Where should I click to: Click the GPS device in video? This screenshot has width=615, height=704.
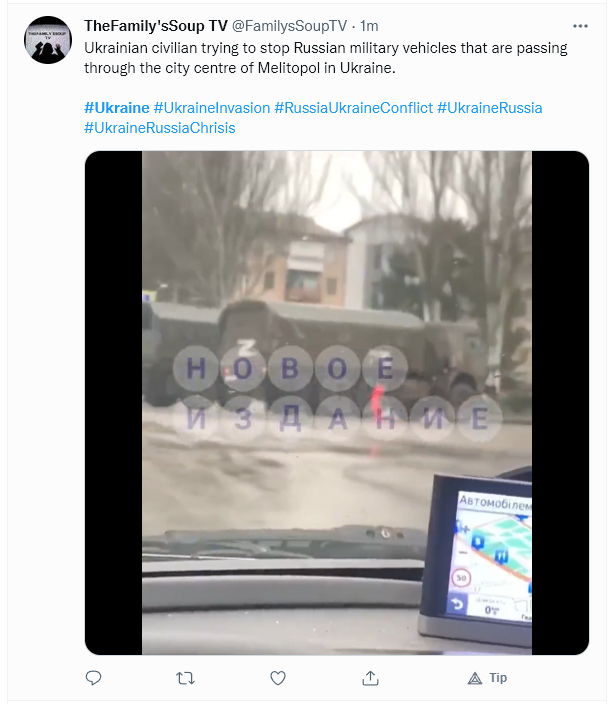(x=477, y=559)
